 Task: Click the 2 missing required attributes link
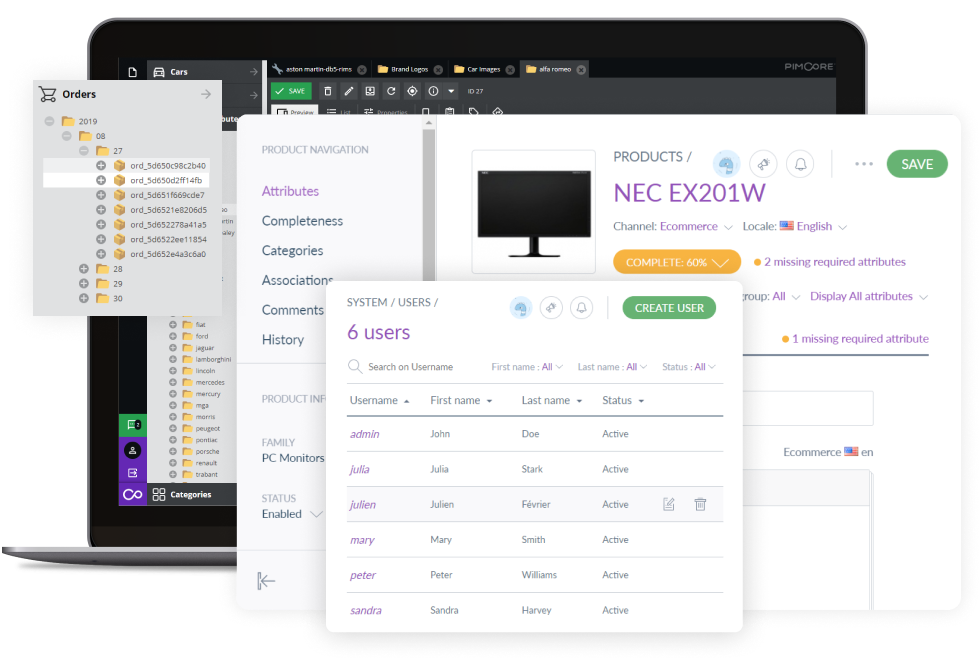click(x=834, y=262)
